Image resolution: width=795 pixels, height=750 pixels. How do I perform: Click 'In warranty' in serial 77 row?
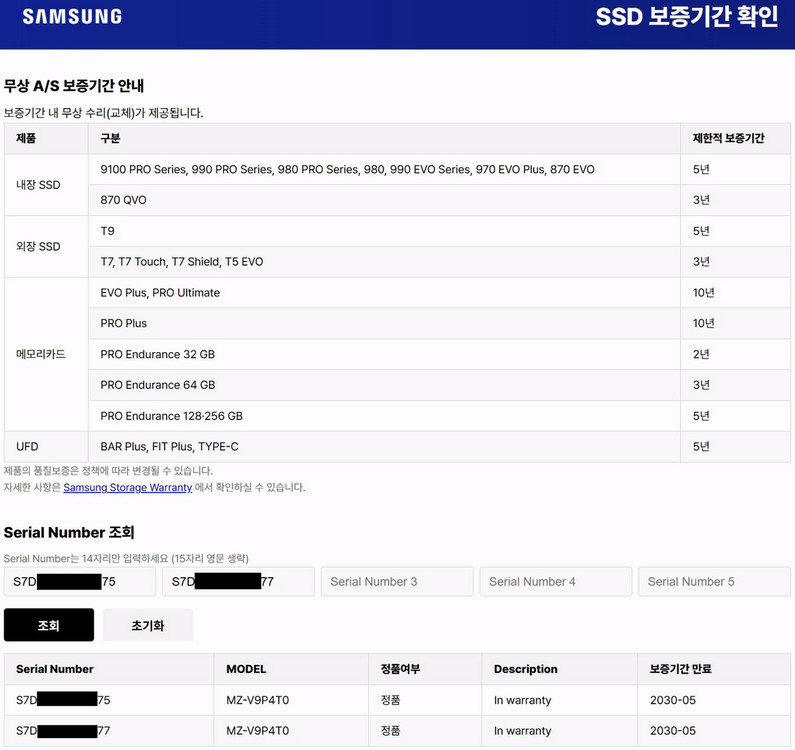522,731
